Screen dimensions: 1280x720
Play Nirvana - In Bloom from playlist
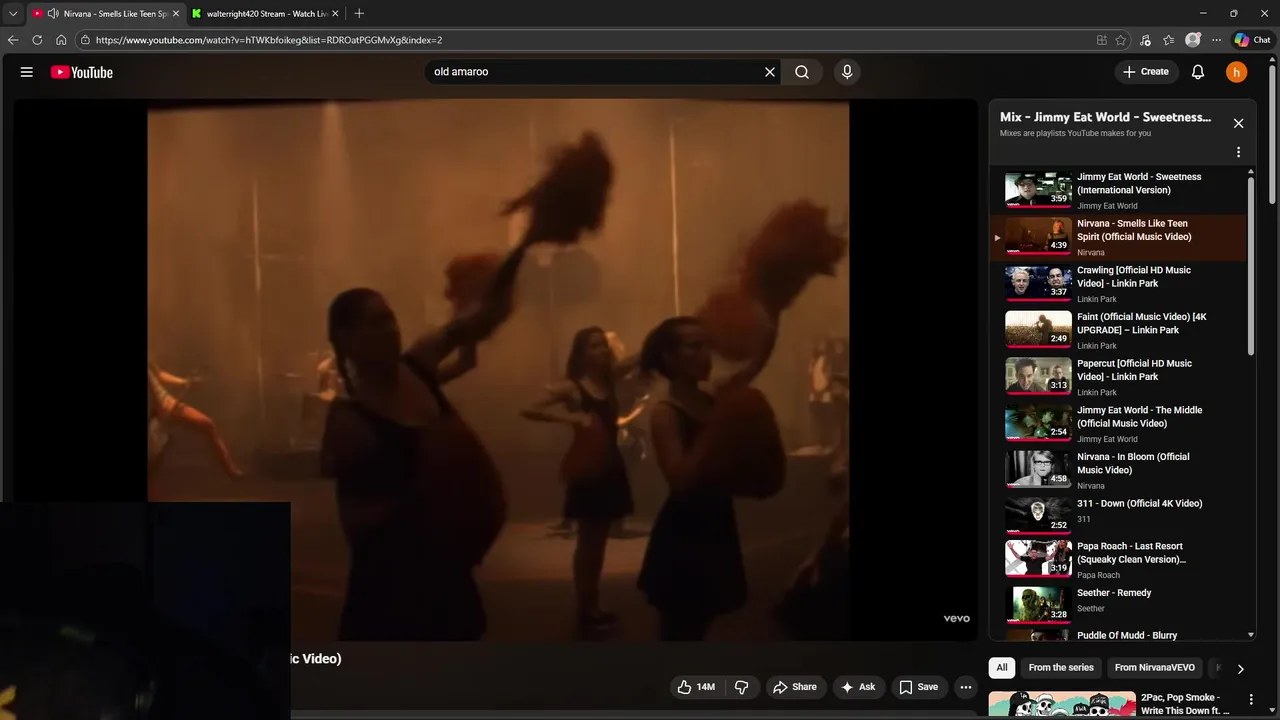(1119, 471)
